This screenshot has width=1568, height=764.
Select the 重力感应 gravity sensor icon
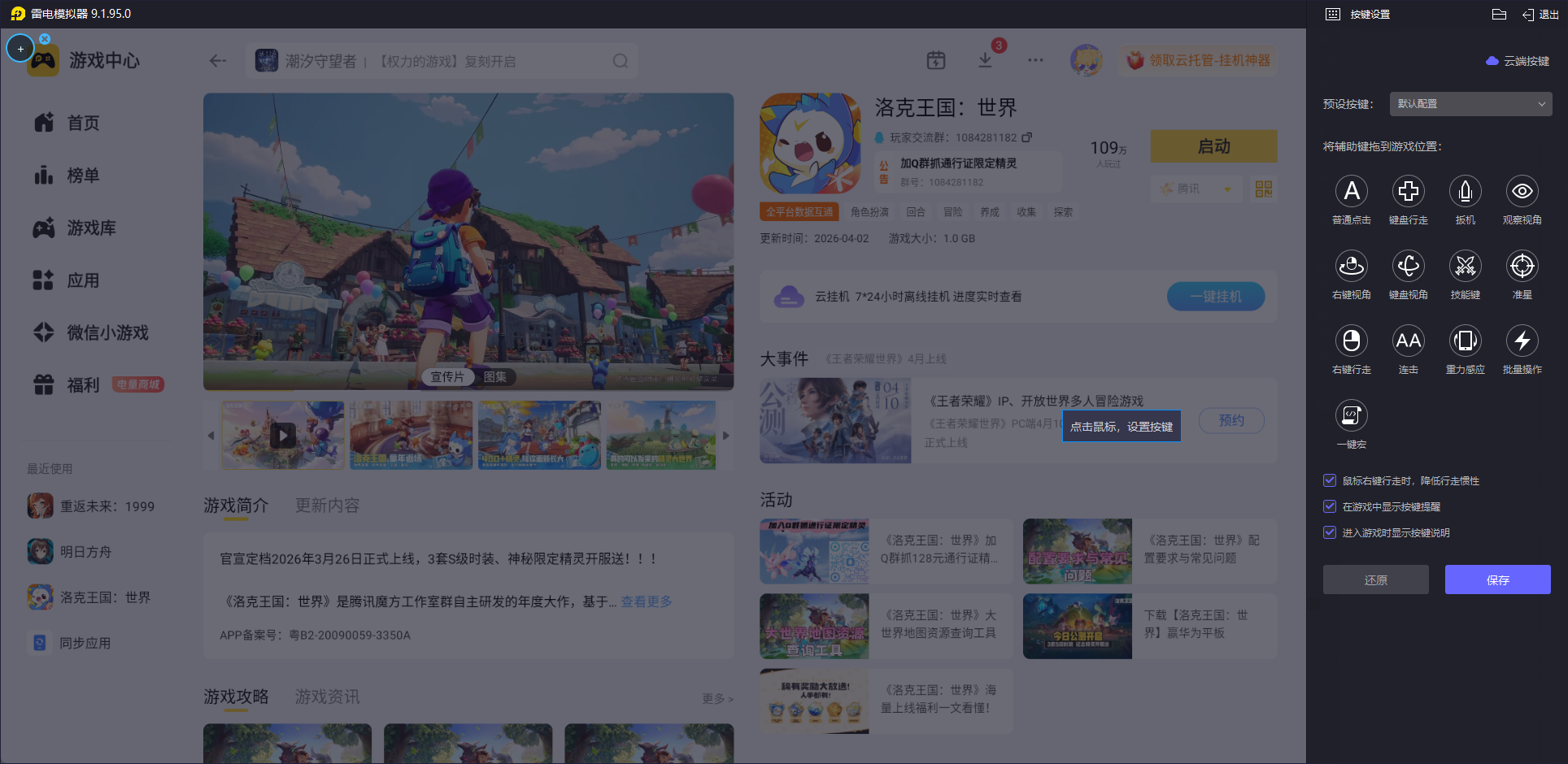click(x=1465, y=341)
